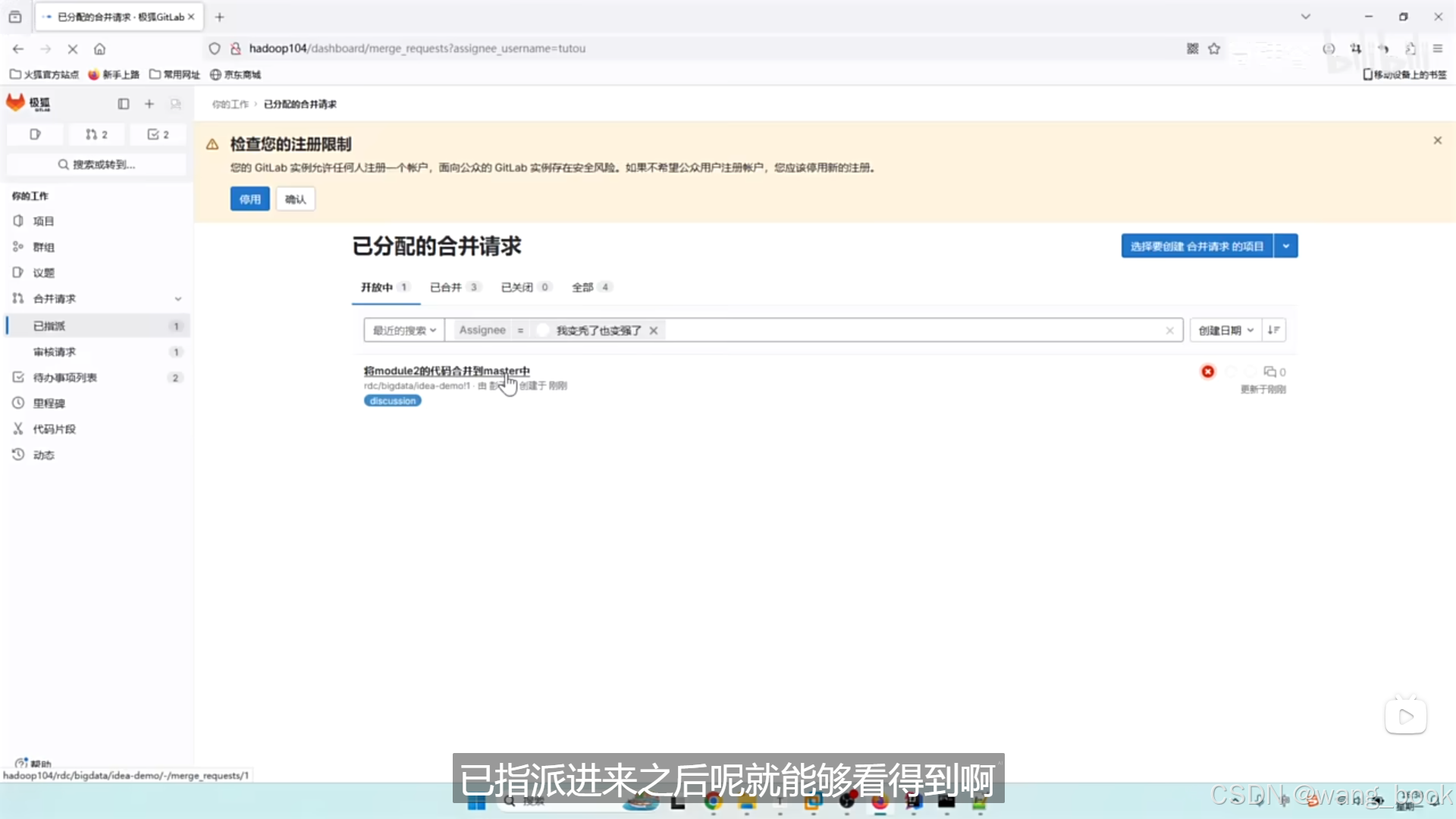Click the blue 停用 button
The width and height of the screenshot is (1456, 819).
coord(249,199)
